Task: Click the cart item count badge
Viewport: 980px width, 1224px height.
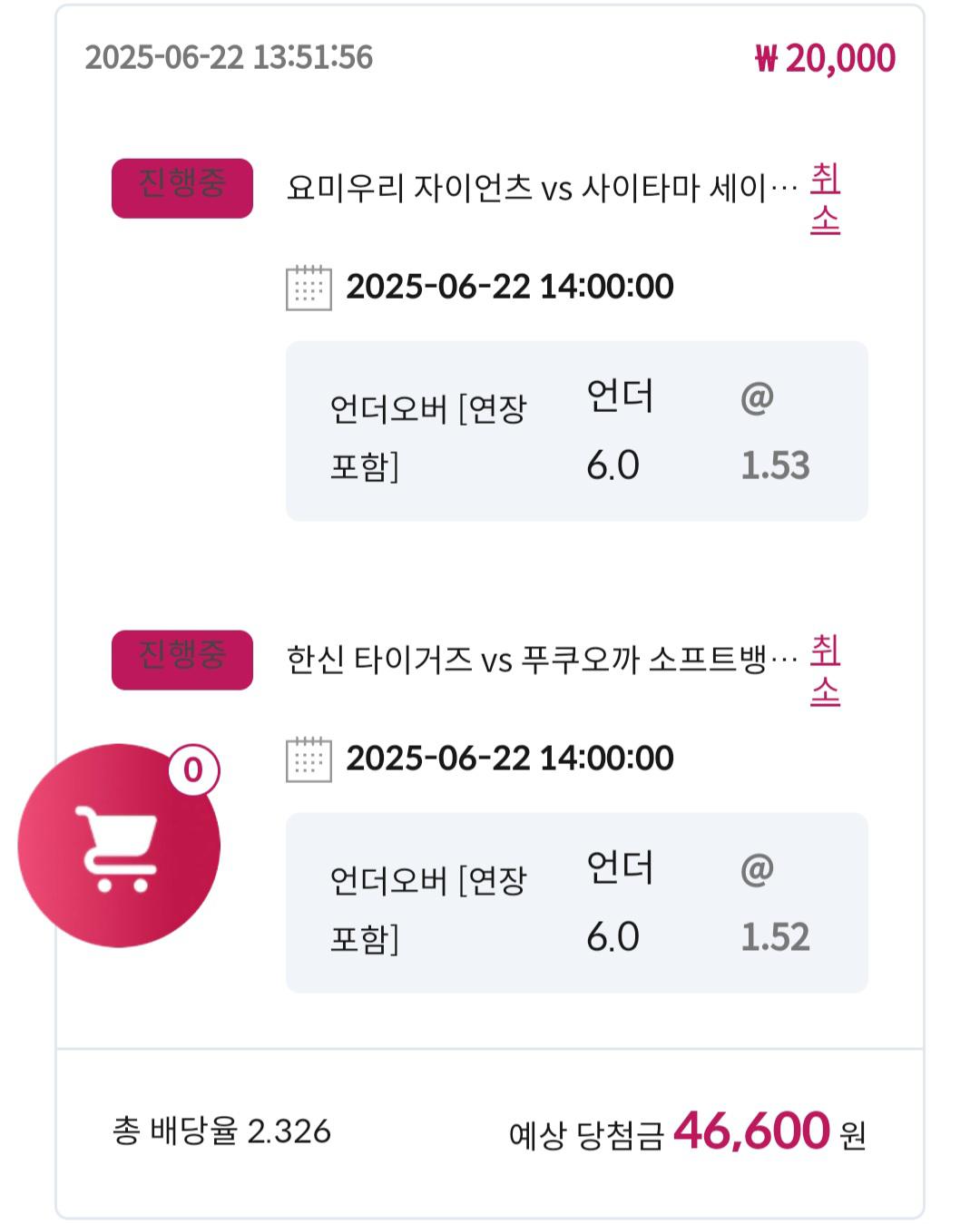Action: point(193,771)
